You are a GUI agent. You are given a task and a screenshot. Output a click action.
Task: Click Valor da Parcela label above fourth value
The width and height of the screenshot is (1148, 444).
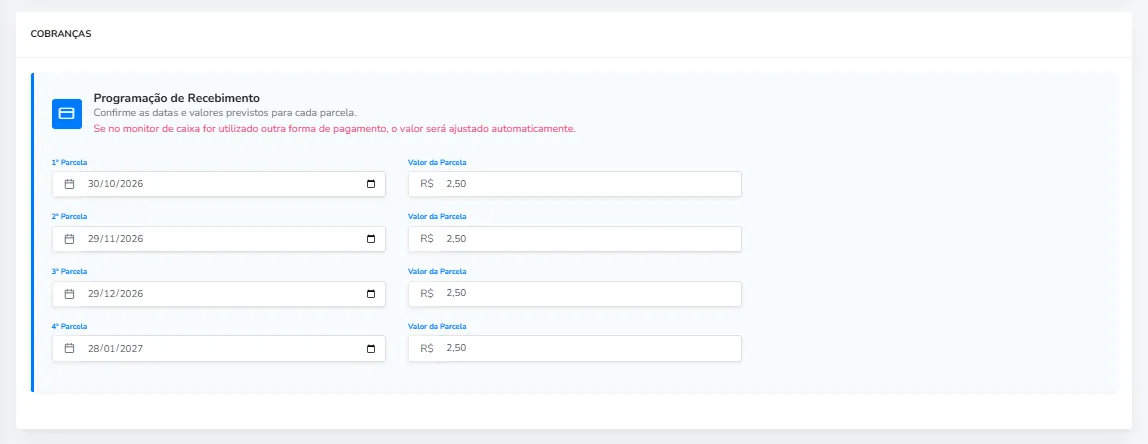tap(437, 326)
